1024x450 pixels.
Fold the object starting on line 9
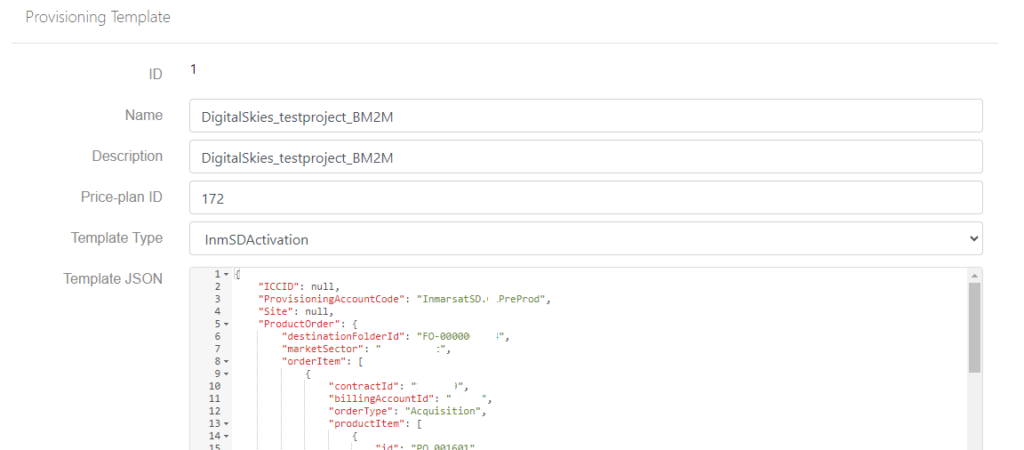226,374
